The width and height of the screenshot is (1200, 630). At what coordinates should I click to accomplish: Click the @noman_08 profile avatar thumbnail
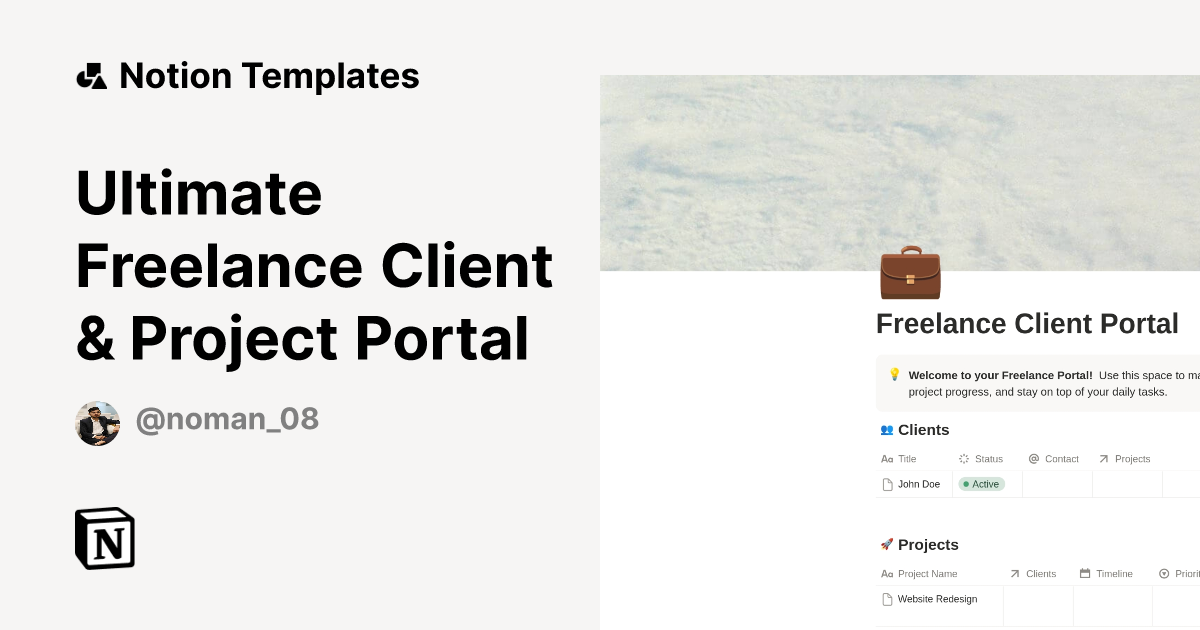[x=97, y=423]
